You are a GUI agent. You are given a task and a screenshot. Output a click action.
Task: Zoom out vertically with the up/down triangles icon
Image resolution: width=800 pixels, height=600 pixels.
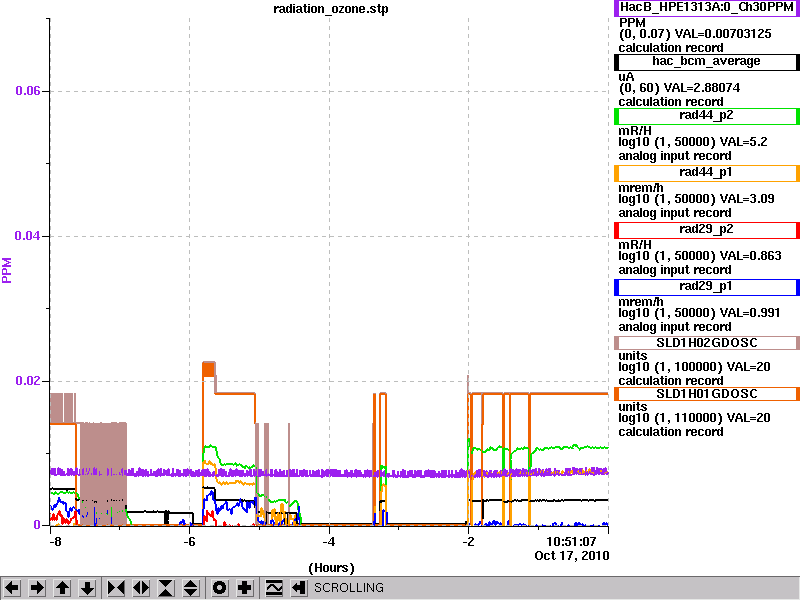(x=191, y=588)
